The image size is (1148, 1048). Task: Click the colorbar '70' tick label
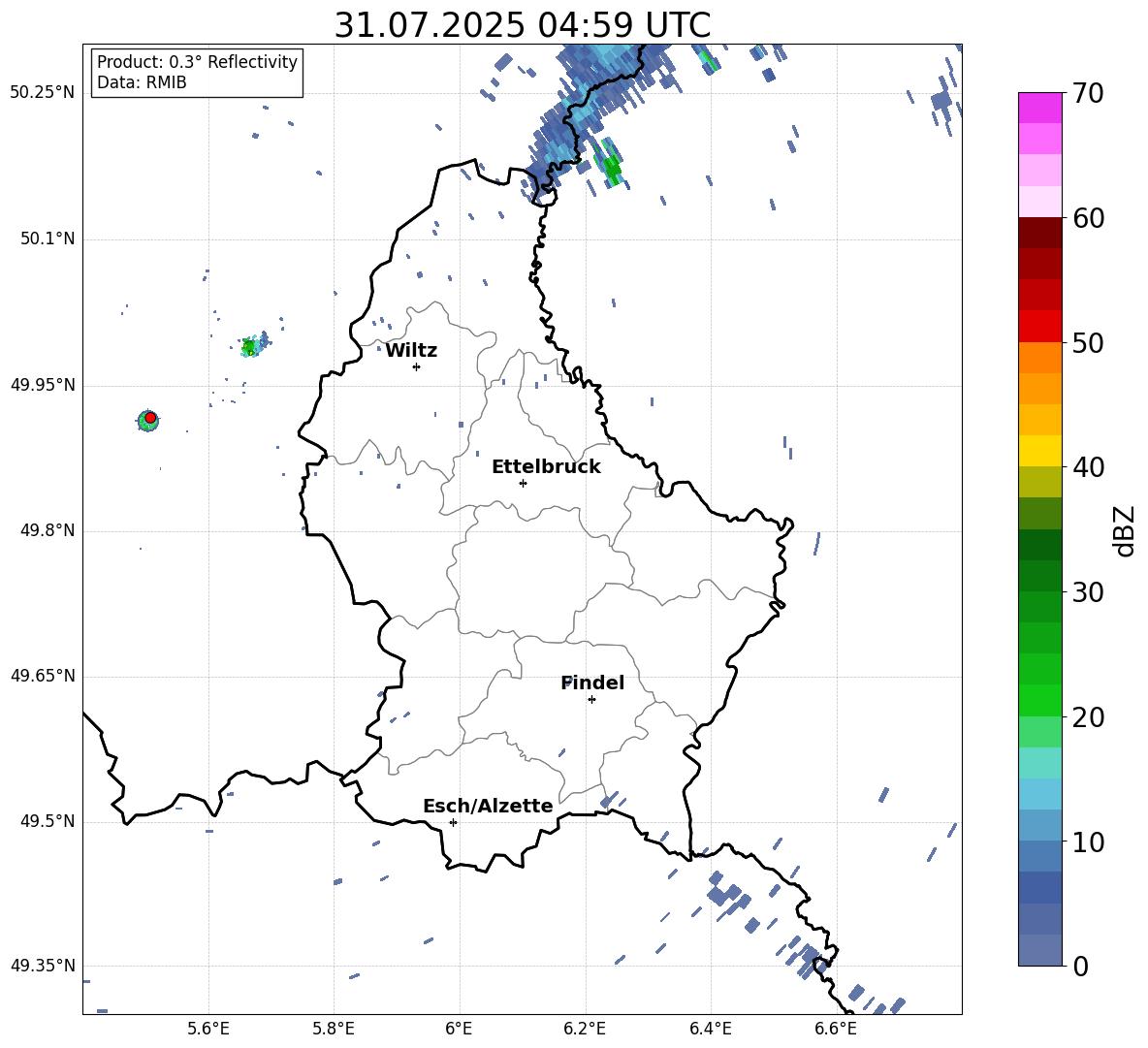pyautogui.click(x=1088, y=94)
